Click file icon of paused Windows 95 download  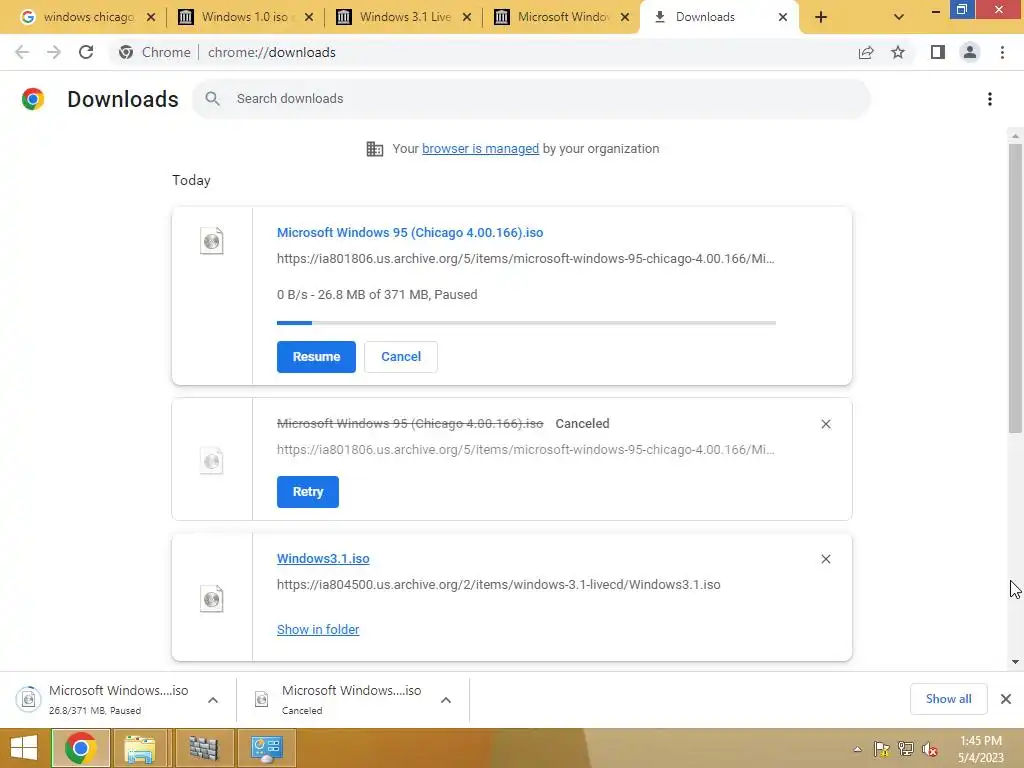(212, 241)
